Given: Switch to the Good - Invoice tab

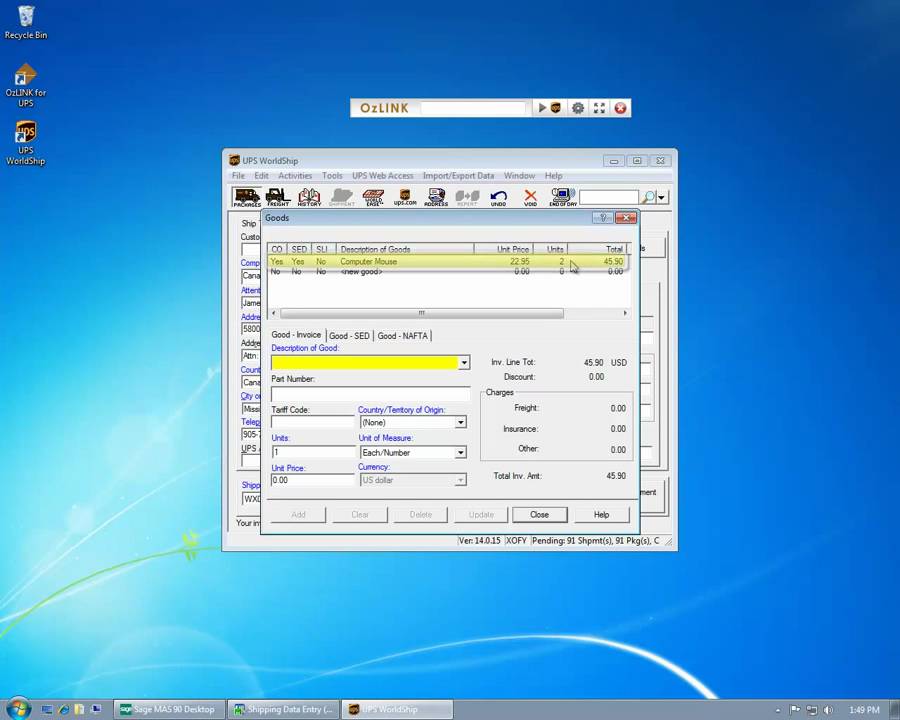Looking at the screenshot, I should [x=296, y=335].
